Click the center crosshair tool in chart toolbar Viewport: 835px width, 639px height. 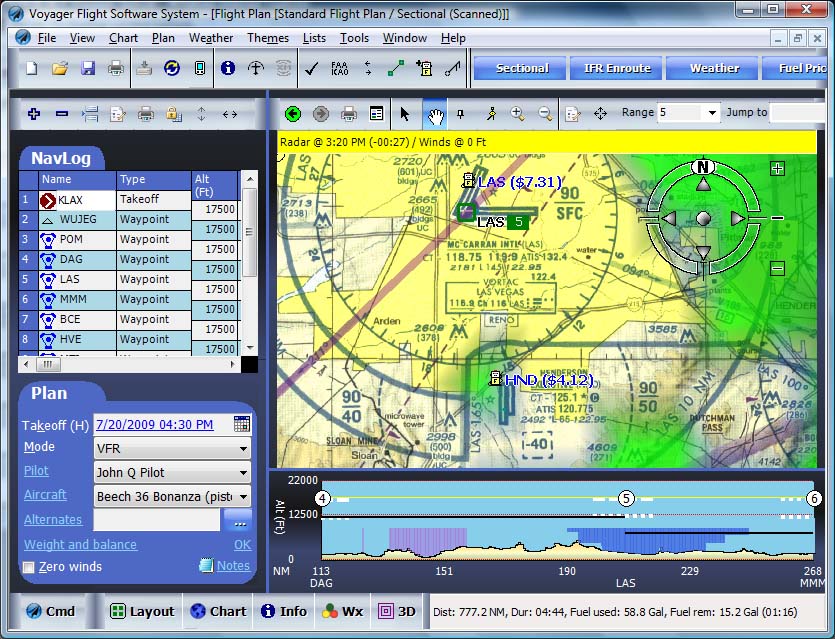601,113
